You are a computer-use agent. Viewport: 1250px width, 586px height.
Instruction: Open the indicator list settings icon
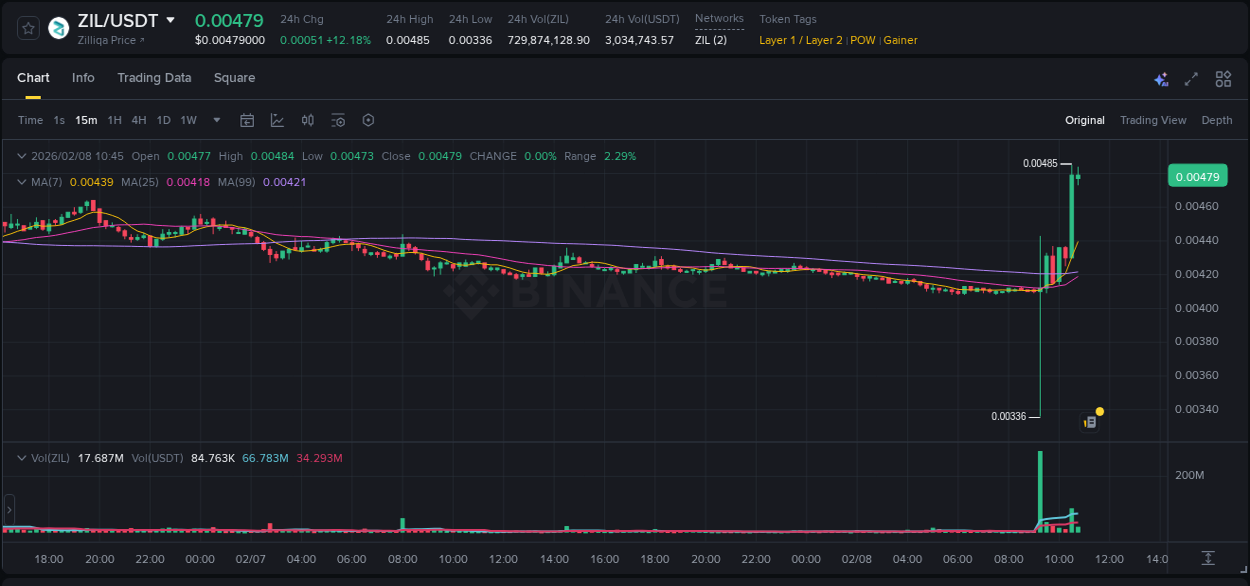(x=338, y=120)
